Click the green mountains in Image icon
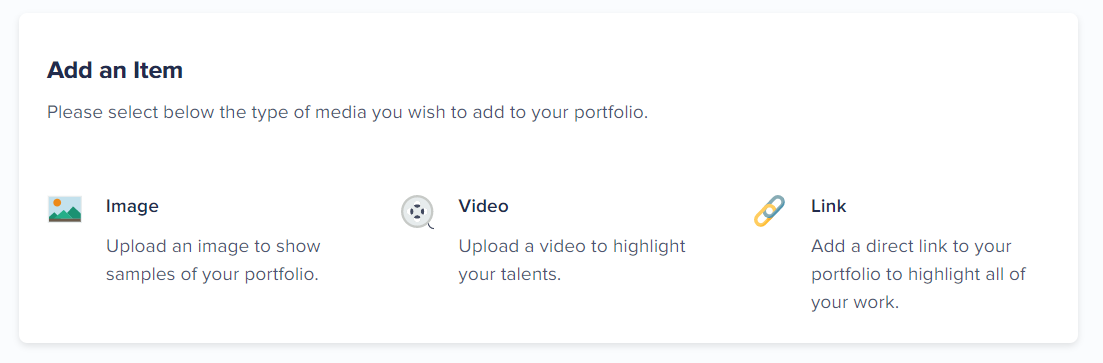The image size is (1103, 363). point(65,214)
